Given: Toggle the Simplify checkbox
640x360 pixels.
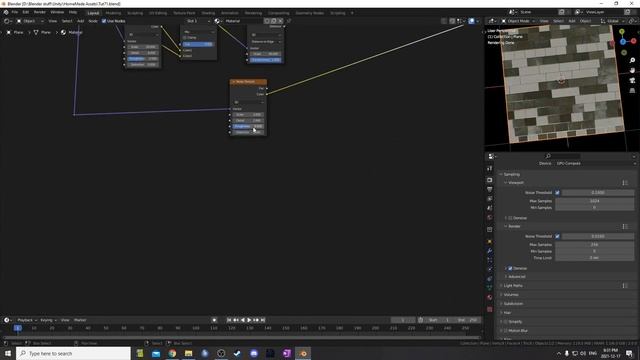Looking at the screenshot, I should (506, 322).
